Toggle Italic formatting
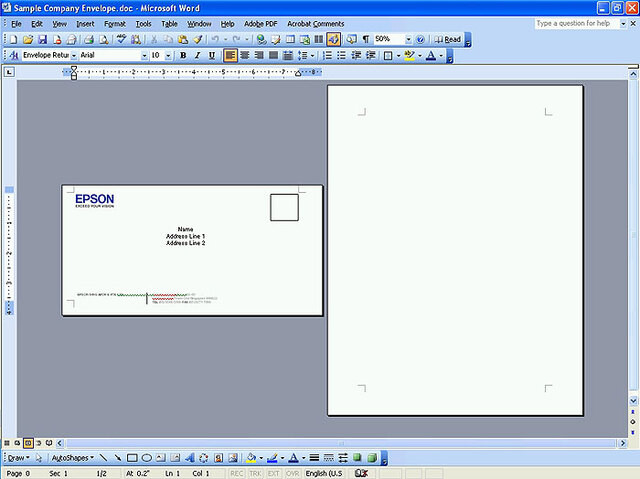Image resolution: width=640 pixels, height=479 pixels. point(198,55)
